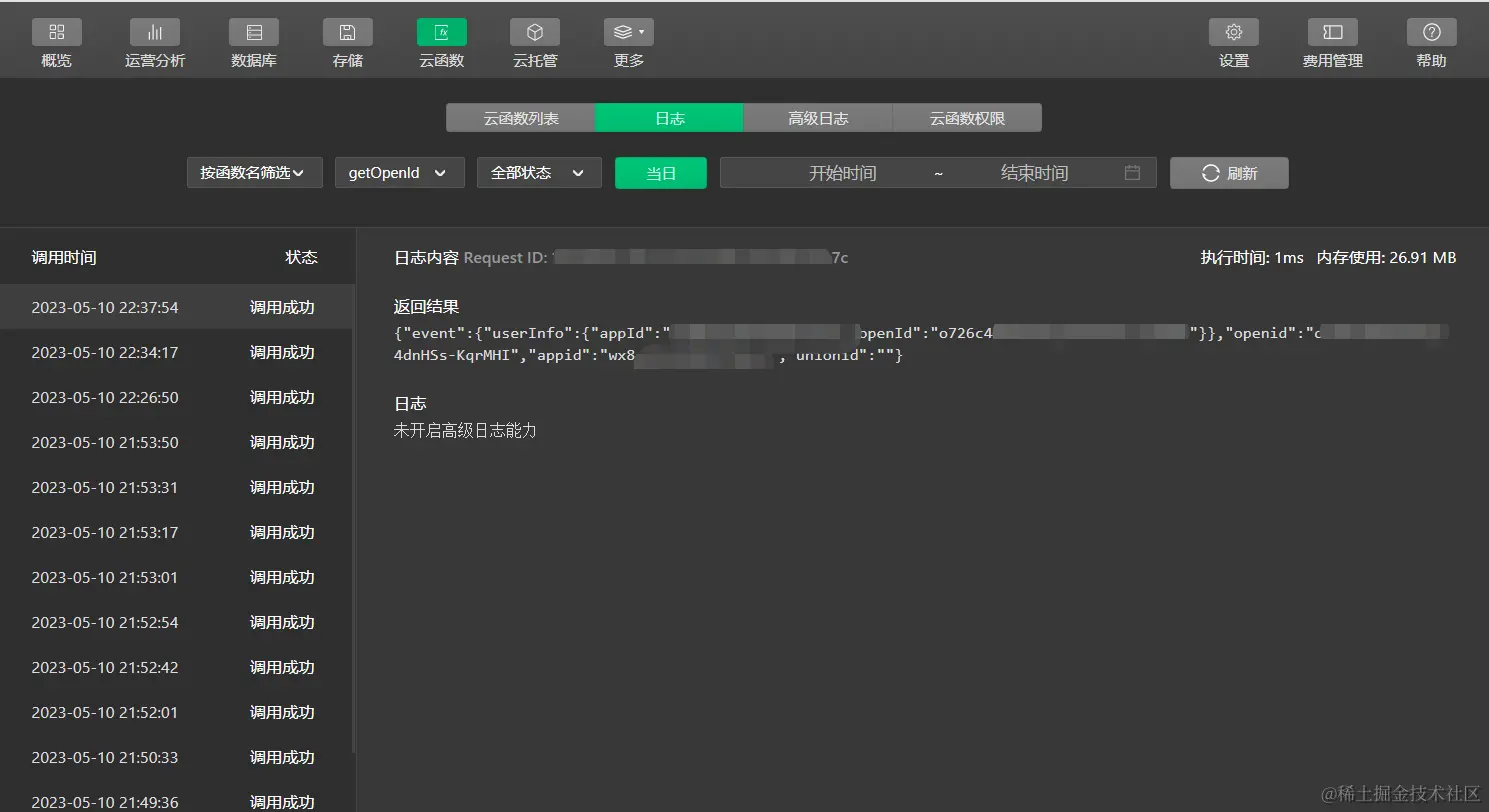Select the log entry 2023-05-10 21:53:50

pos(177,442)
